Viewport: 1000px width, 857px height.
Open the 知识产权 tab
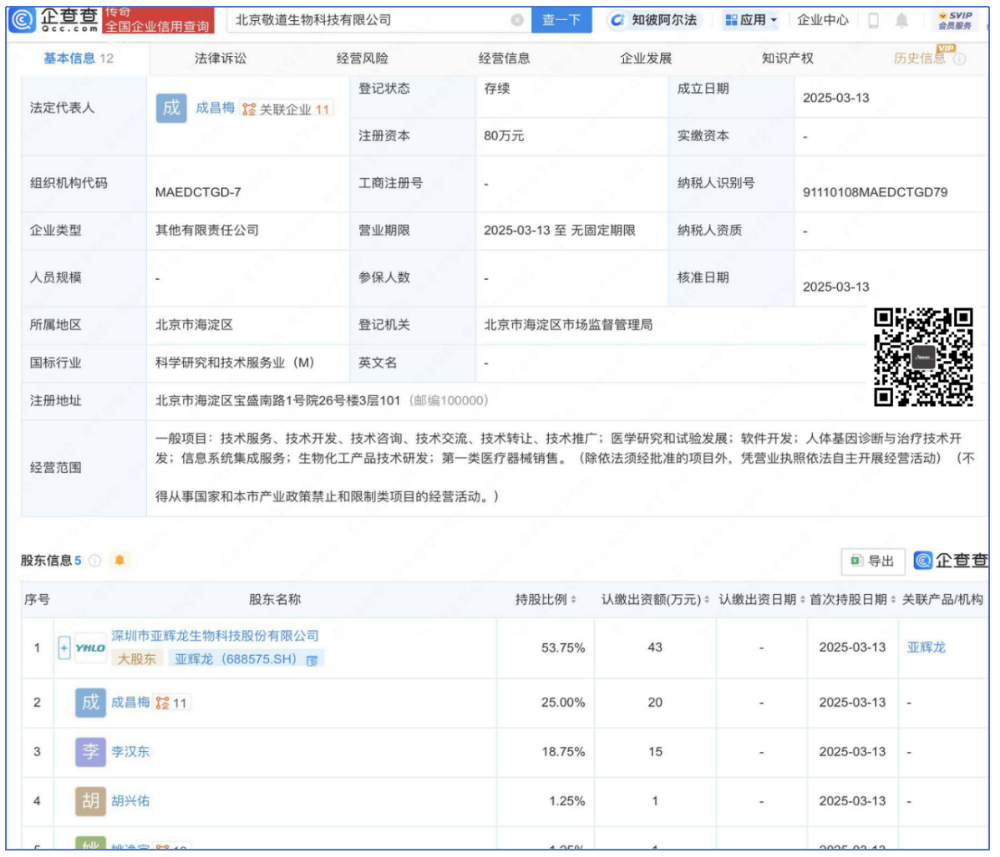coord(787,59)
